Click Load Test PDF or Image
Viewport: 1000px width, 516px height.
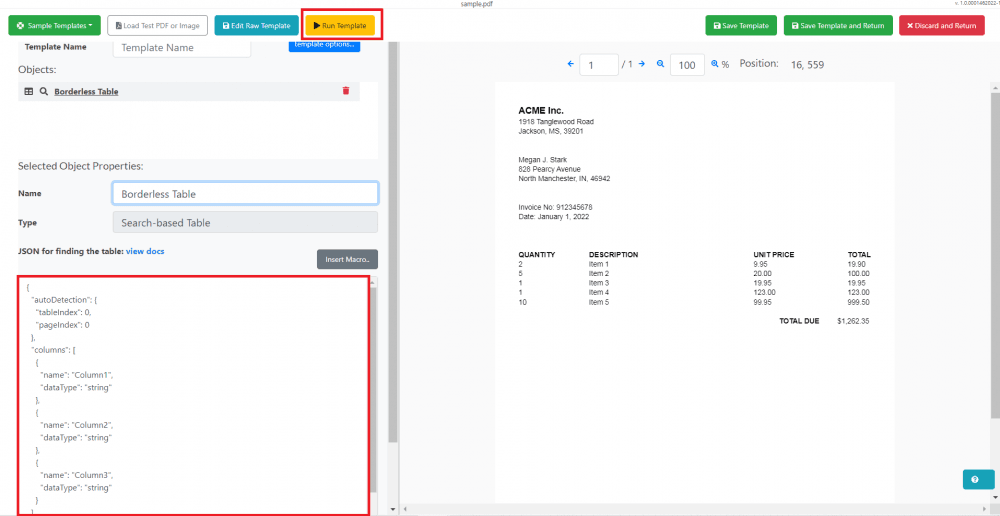click(x=157, y=25)
